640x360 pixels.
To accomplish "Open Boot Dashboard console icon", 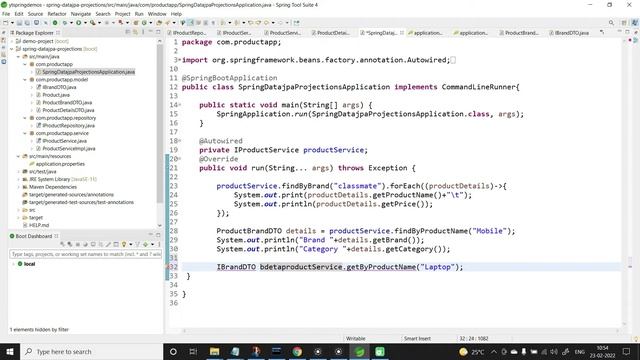I will [93, 244].
